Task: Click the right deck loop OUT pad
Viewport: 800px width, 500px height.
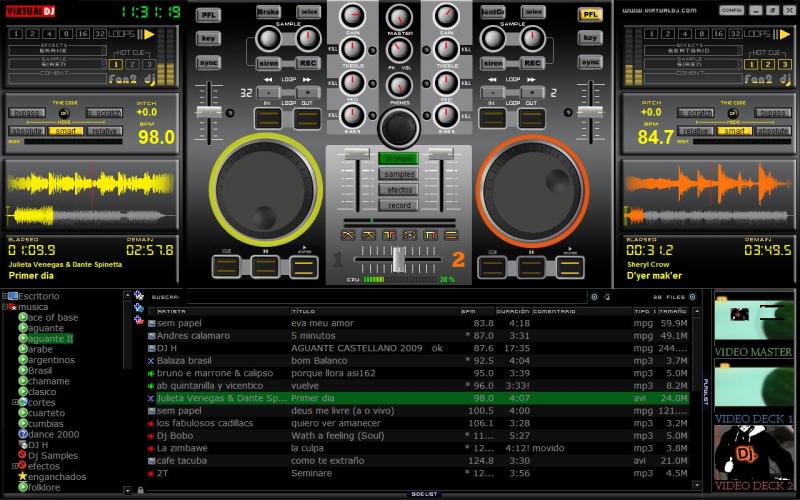Action: pyautogui.click(x=532, y=118)
